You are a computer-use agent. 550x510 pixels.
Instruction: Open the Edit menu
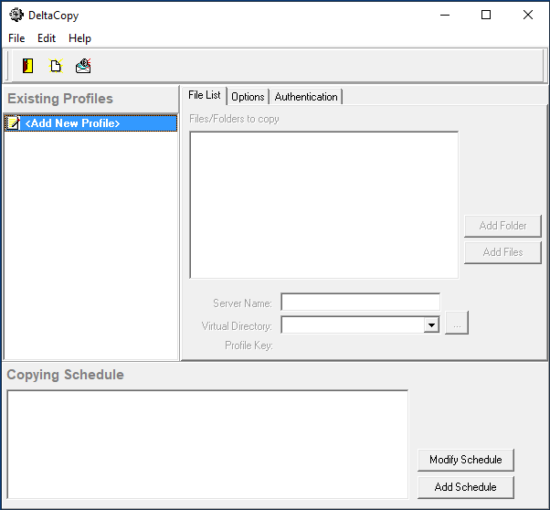coord(46,38)
